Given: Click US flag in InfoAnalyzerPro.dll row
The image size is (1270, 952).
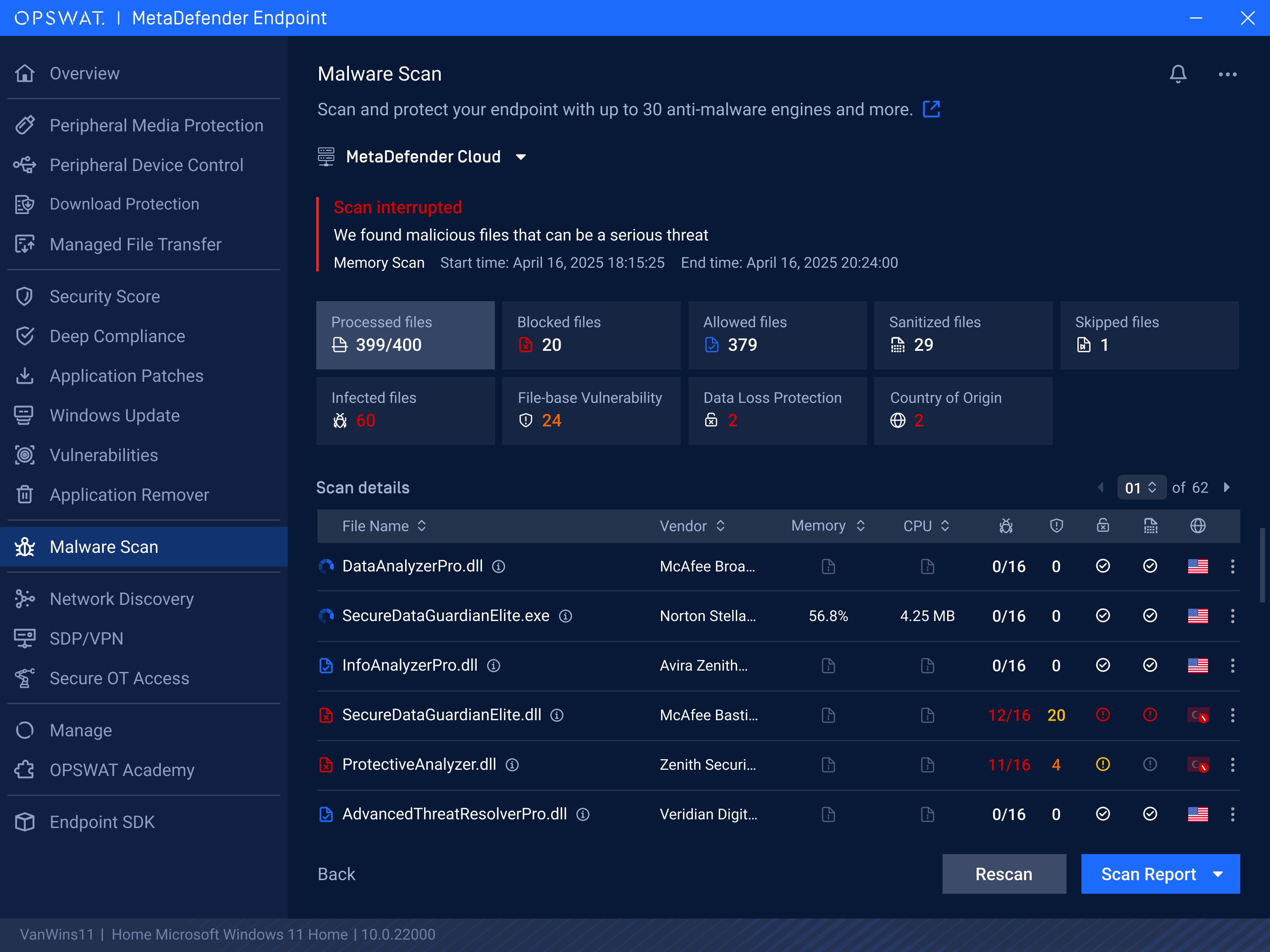Looking at the screenshot, I should [1197, 666].
